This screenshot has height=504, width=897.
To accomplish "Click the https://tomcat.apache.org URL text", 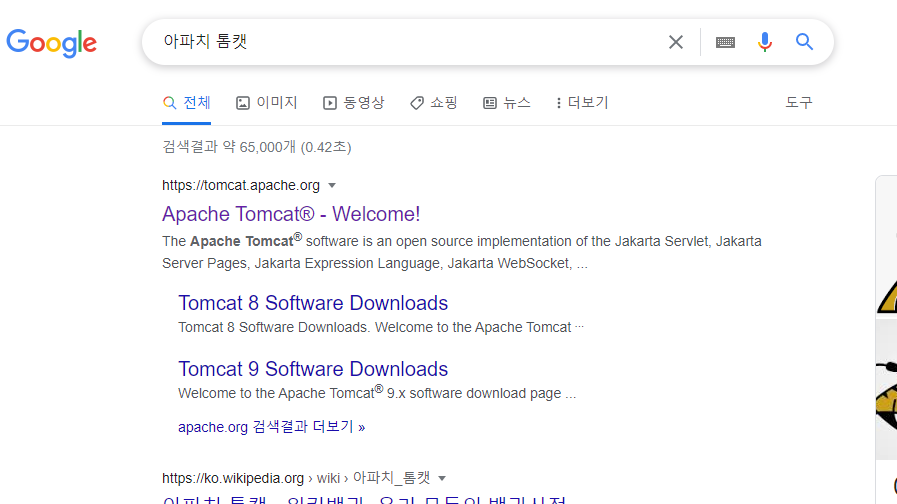I will [241, 185].
